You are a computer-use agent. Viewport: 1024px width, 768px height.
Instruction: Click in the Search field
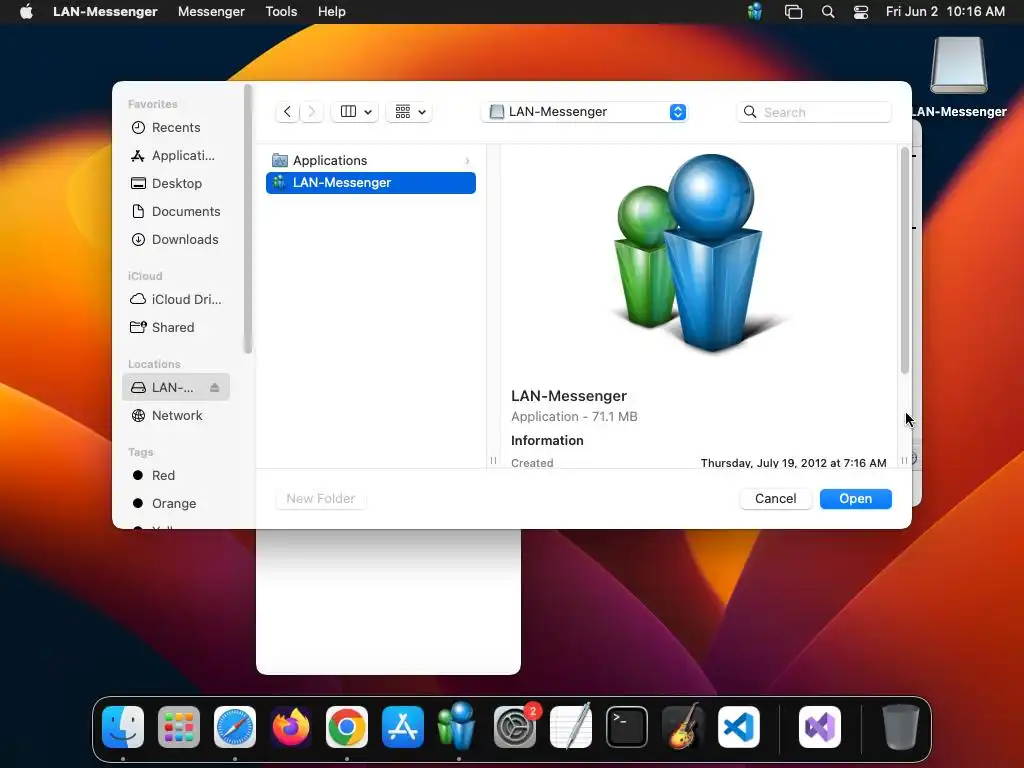(814, 112)
